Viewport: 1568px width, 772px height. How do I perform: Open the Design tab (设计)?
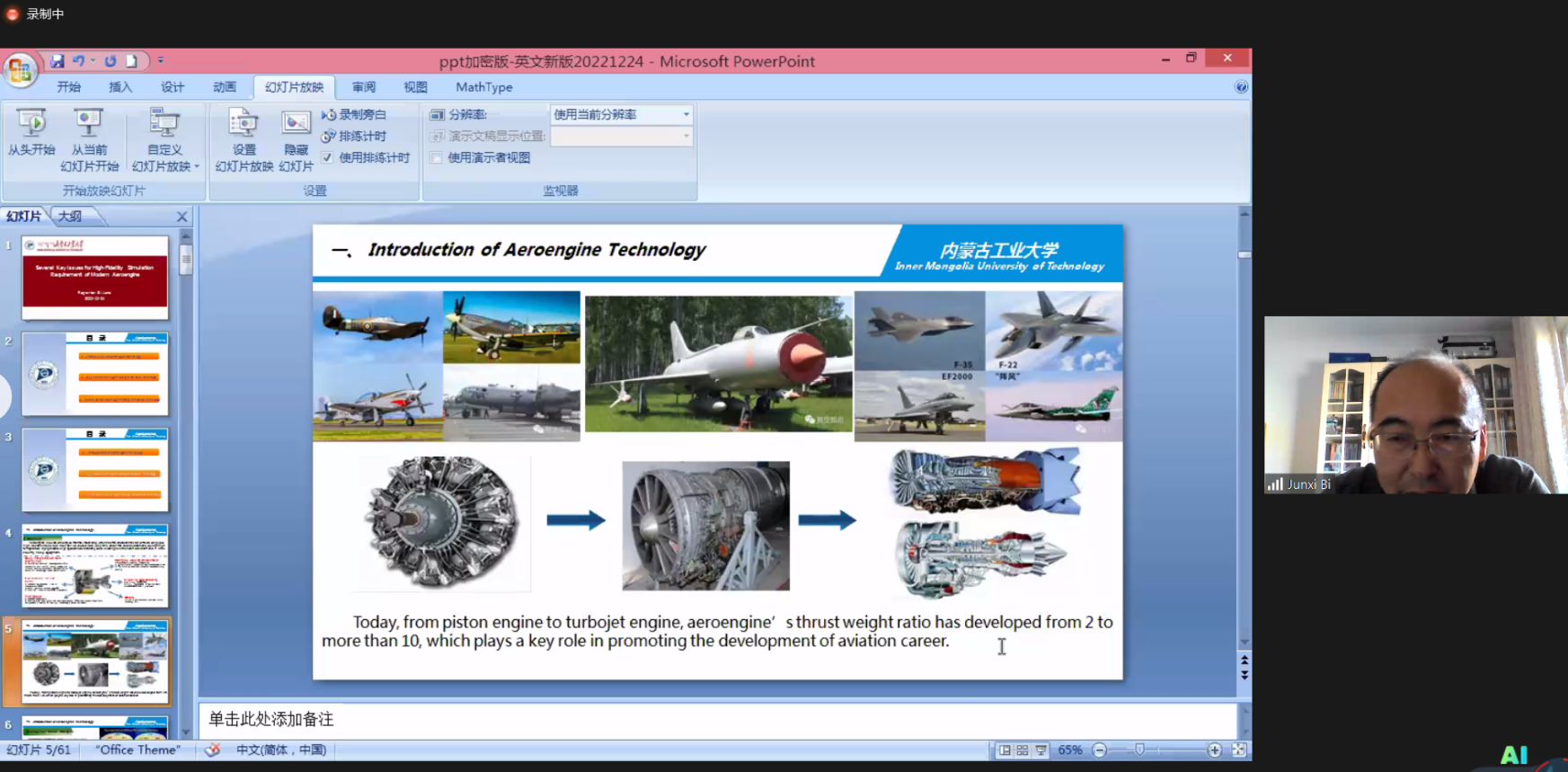(173, 87)
